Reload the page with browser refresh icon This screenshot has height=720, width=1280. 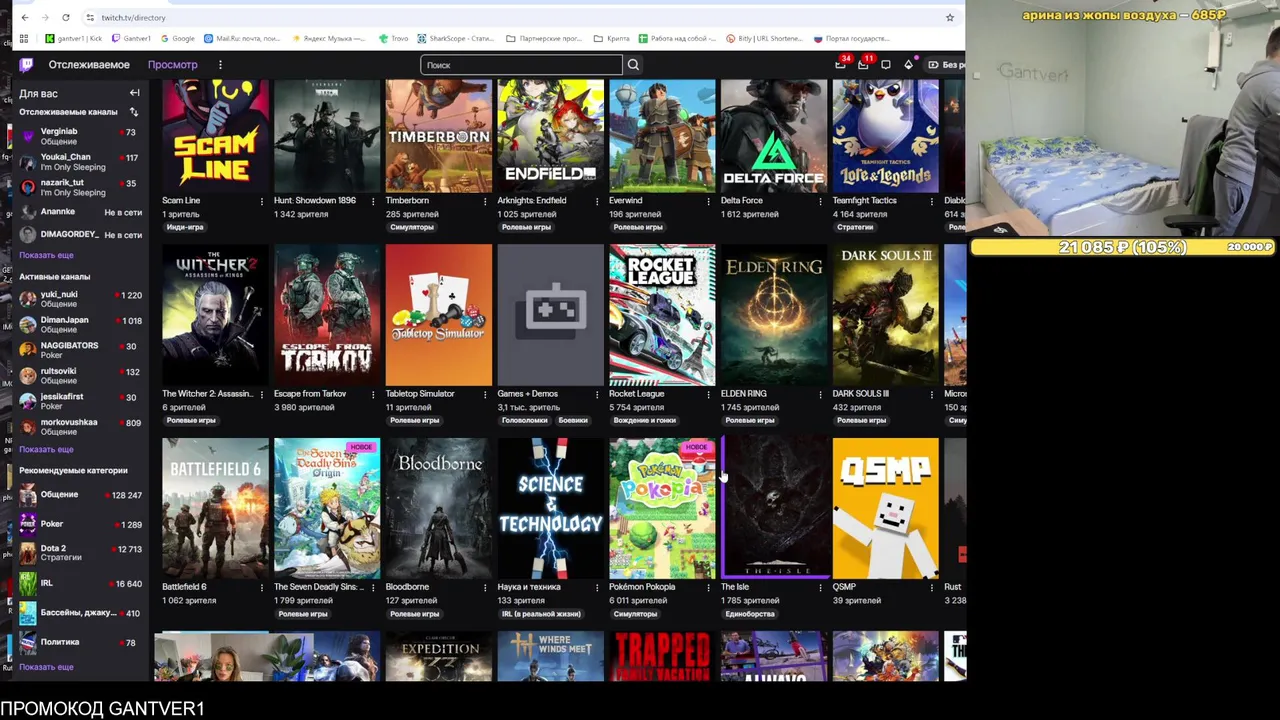pyautogui.click(x=65, y=17)
